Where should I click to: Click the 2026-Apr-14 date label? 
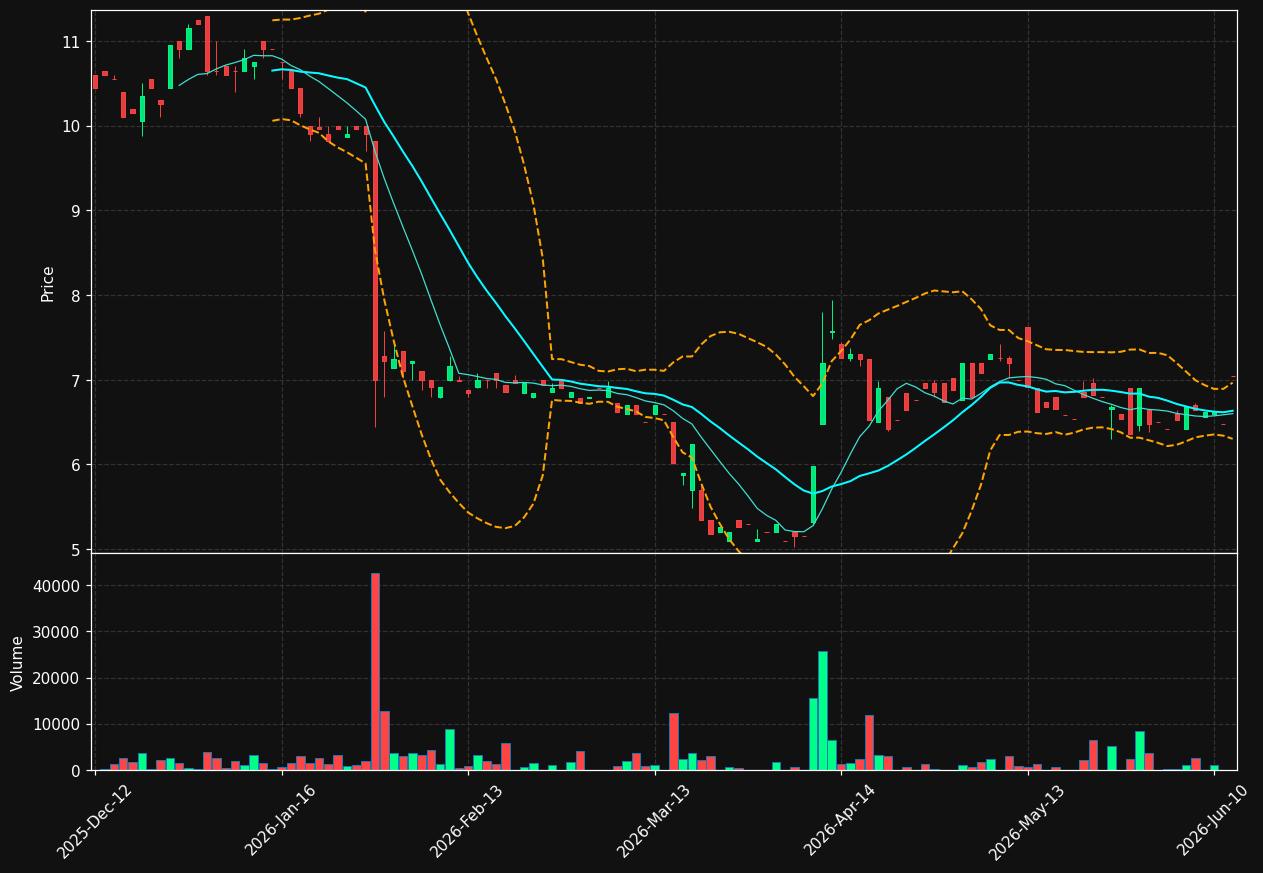coord(841,821)
